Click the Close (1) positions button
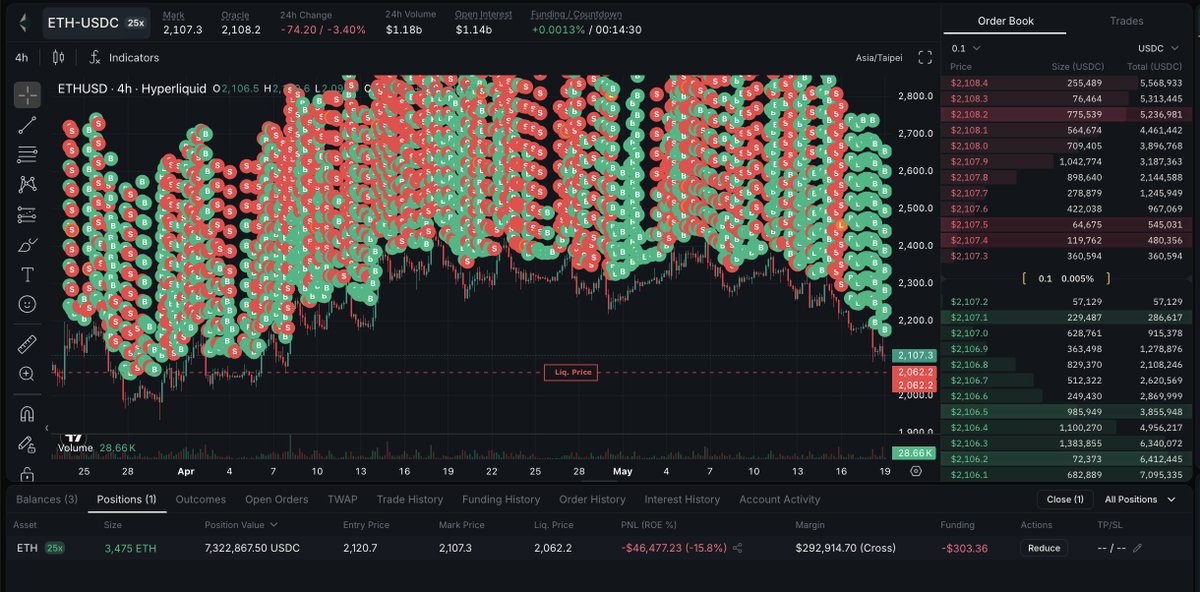 click(x=1064, y=499)
